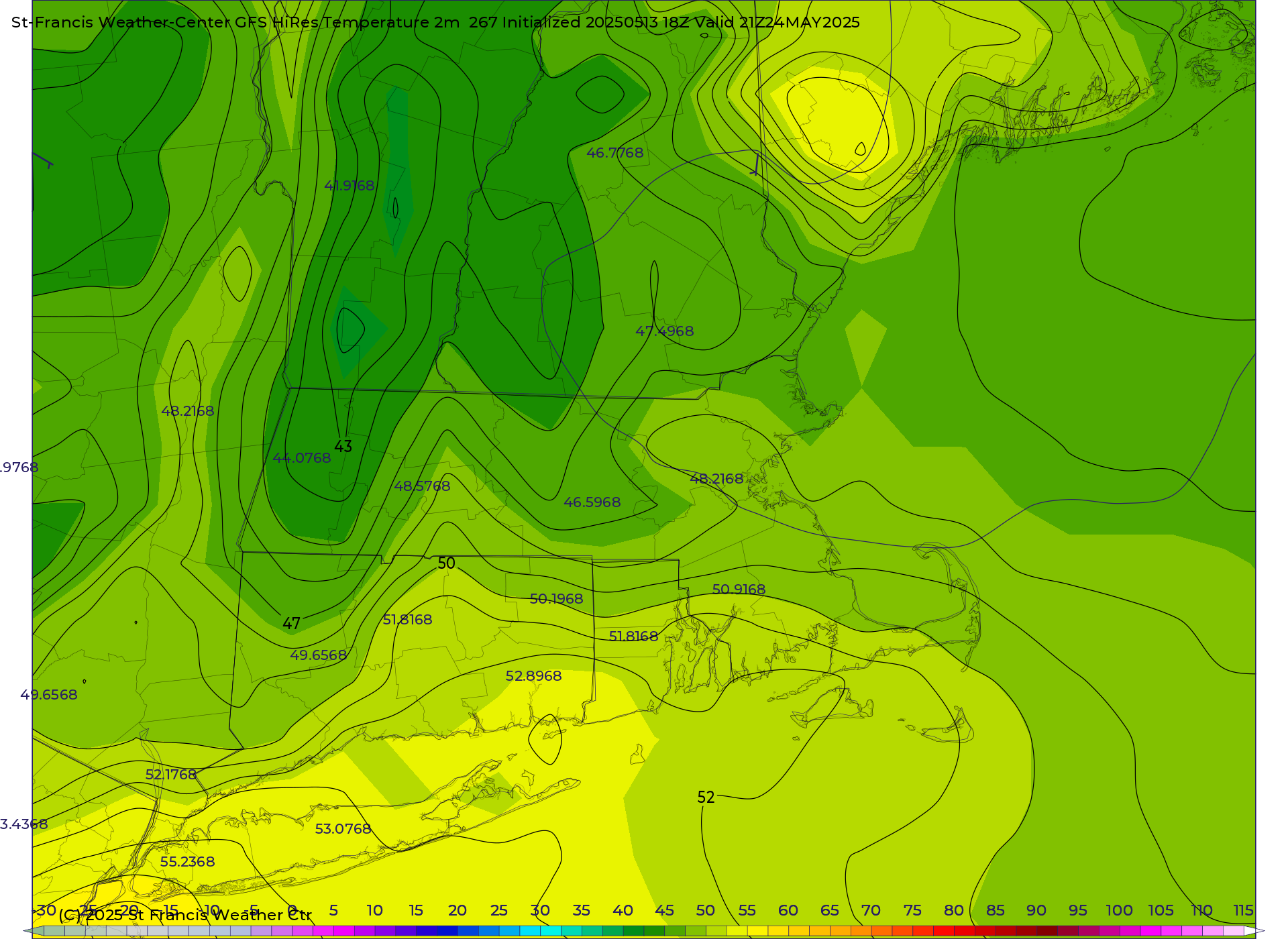Select the 50.9168 temperature value
1288x939 pixels.
point(739,590)
